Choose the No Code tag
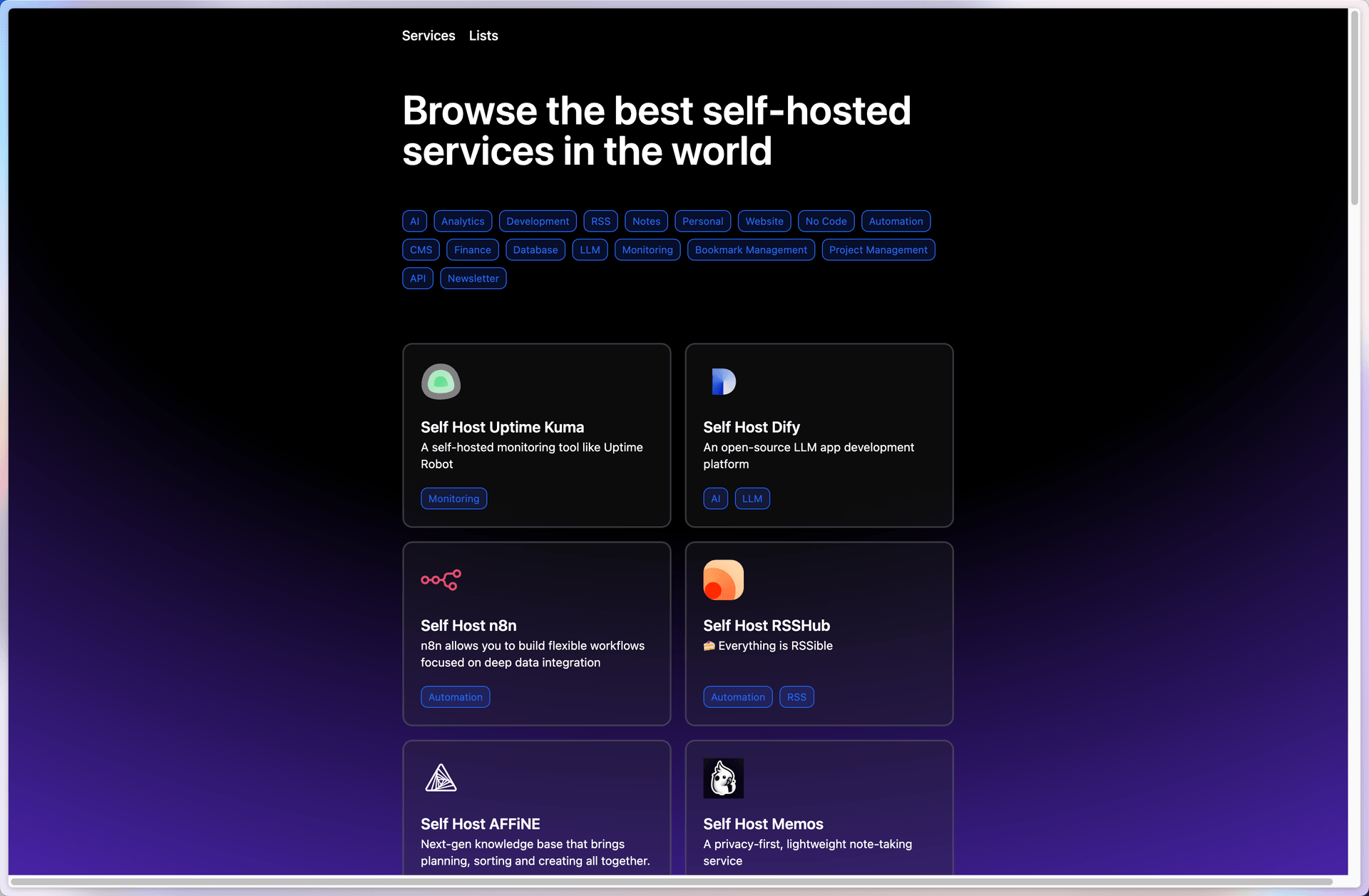This screenshot has height=896, width=1369. tap(826, 221)
